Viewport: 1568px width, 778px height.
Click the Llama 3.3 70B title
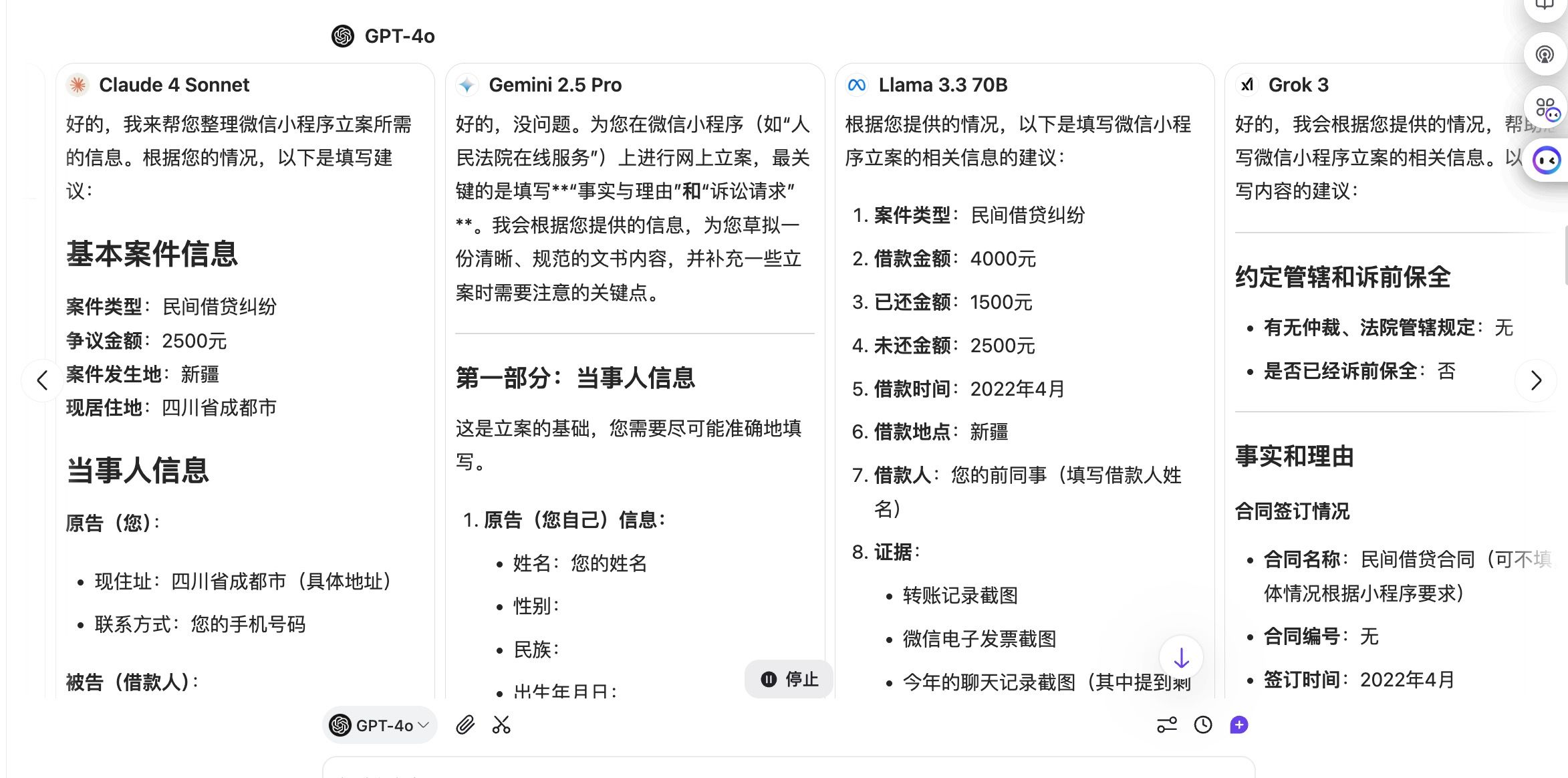click(943, 85)
